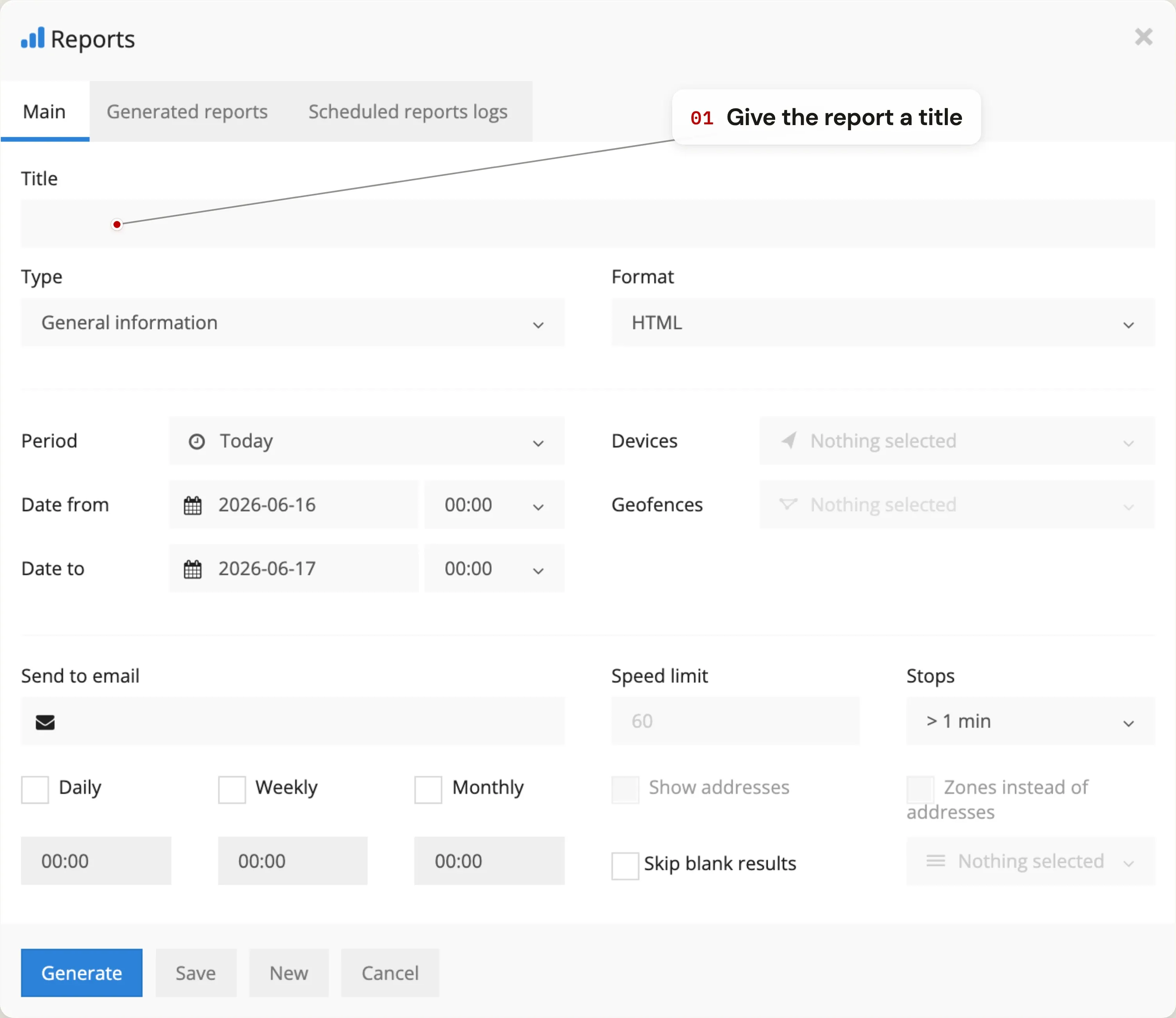
Task: Click the Date from field 2026-06-16
Action: [293, 504]
